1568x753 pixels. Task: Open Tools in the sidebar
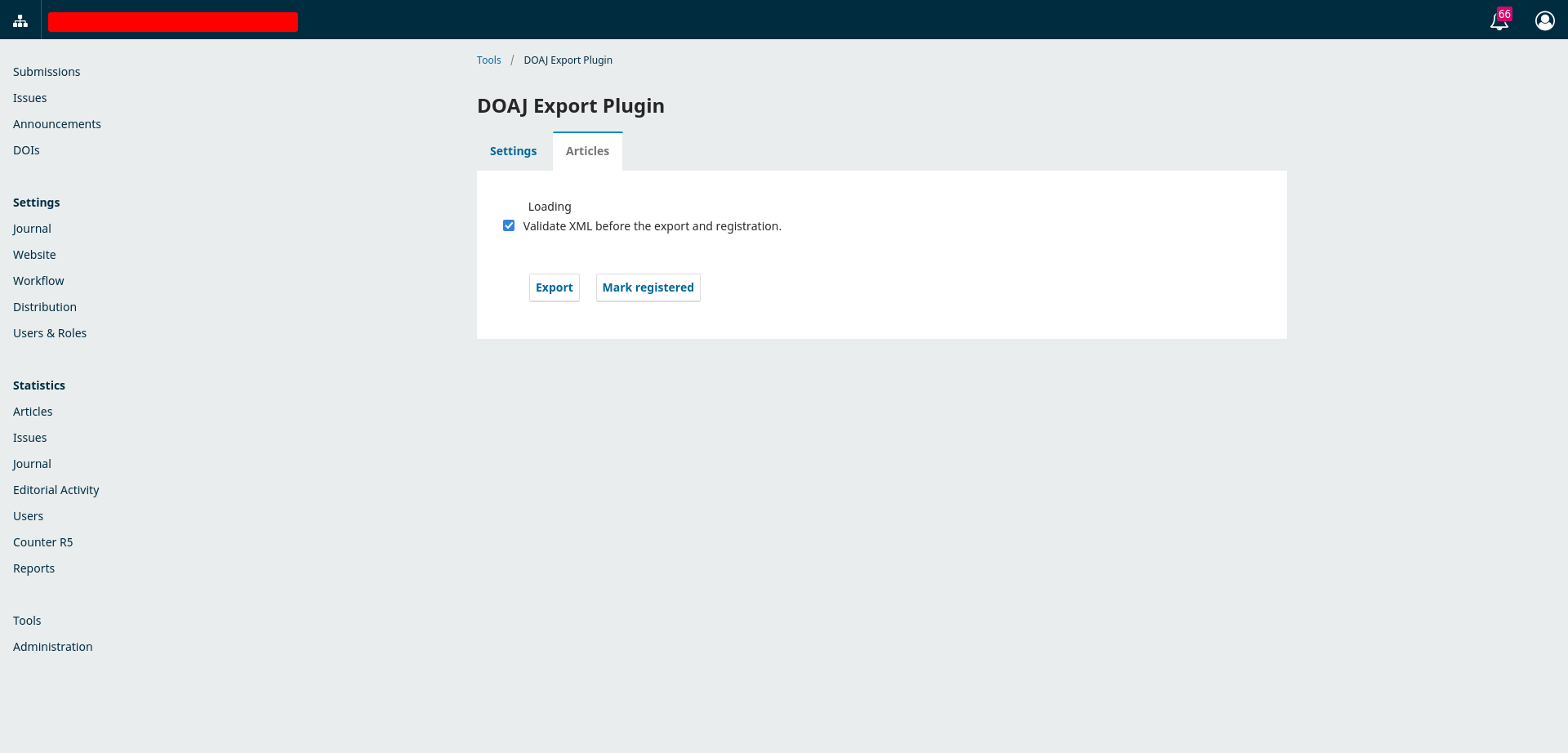(27, 621)
